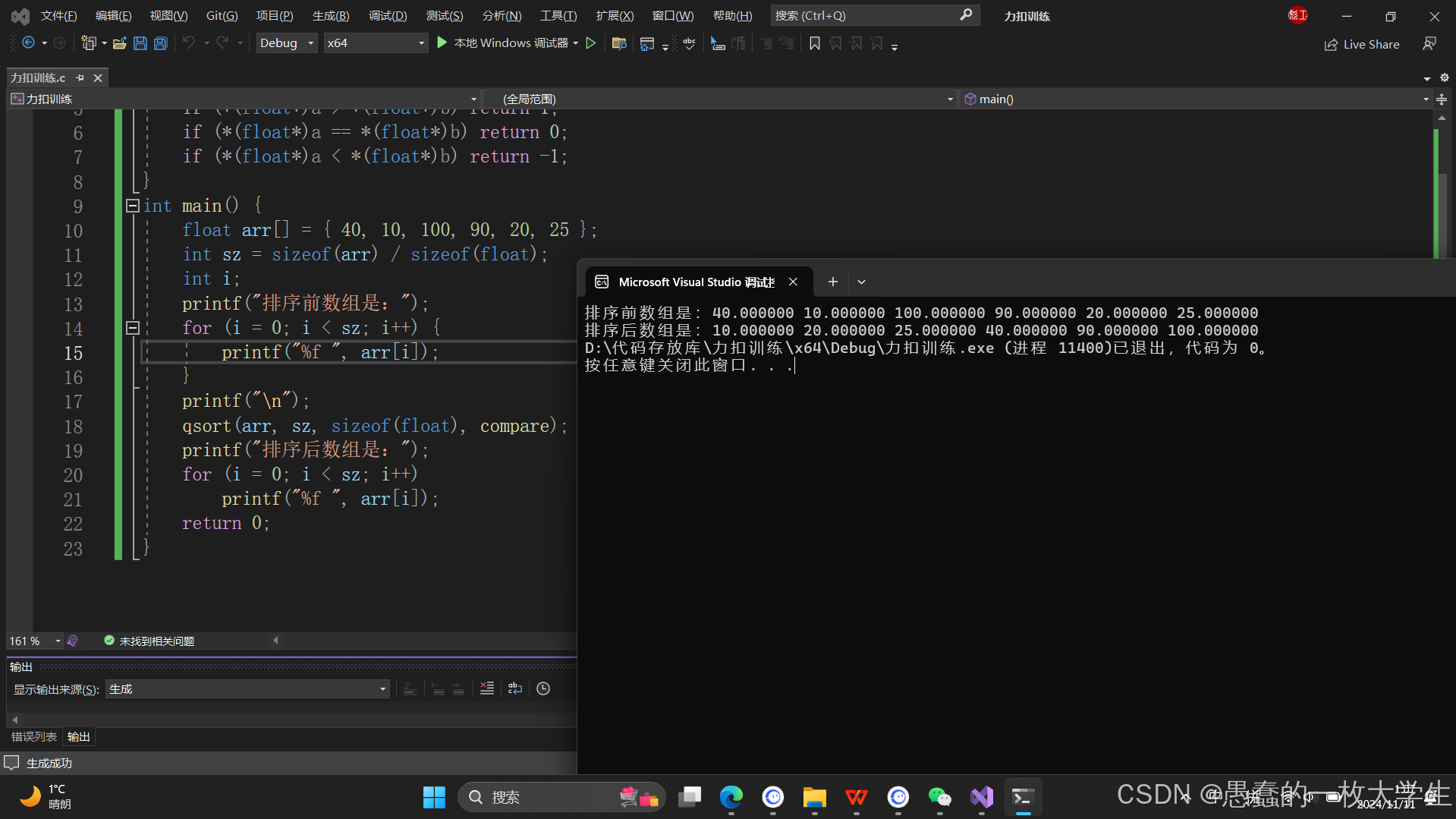Click the spell checker abc icon

[x=689, y=43]
